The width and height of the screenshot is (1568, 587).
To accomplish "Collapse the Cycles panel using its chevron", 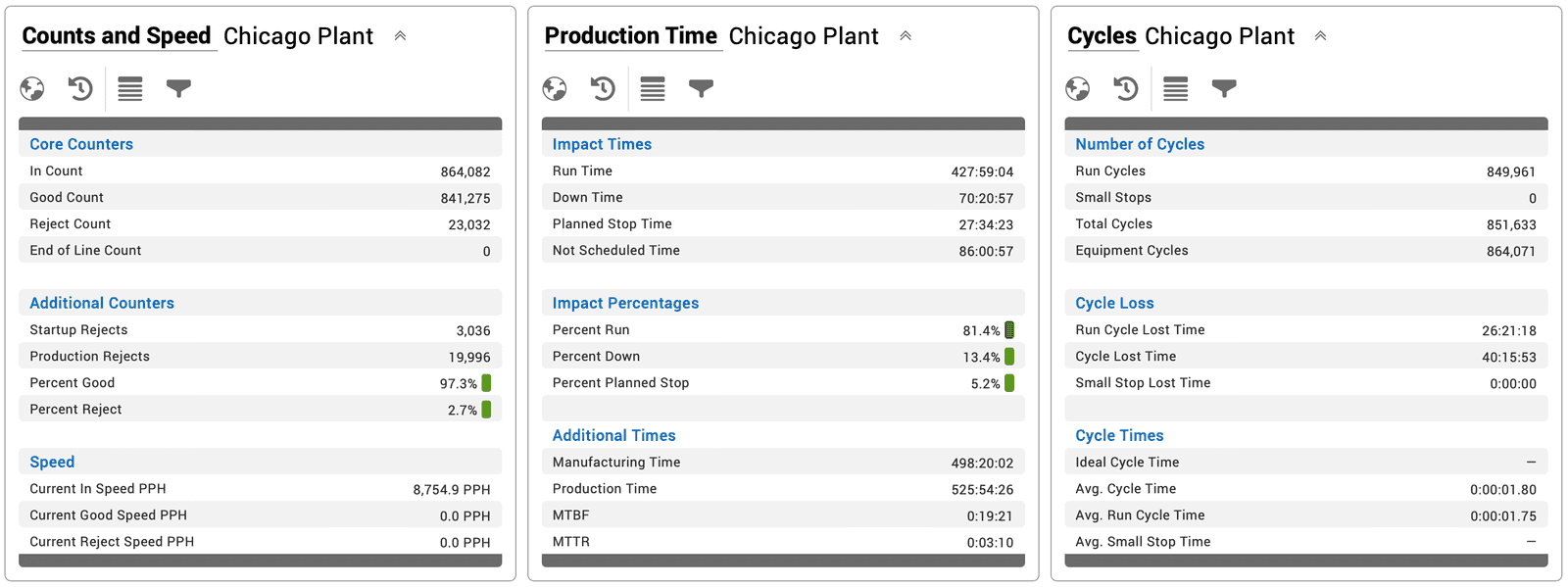I will [x=1320, y=36].
